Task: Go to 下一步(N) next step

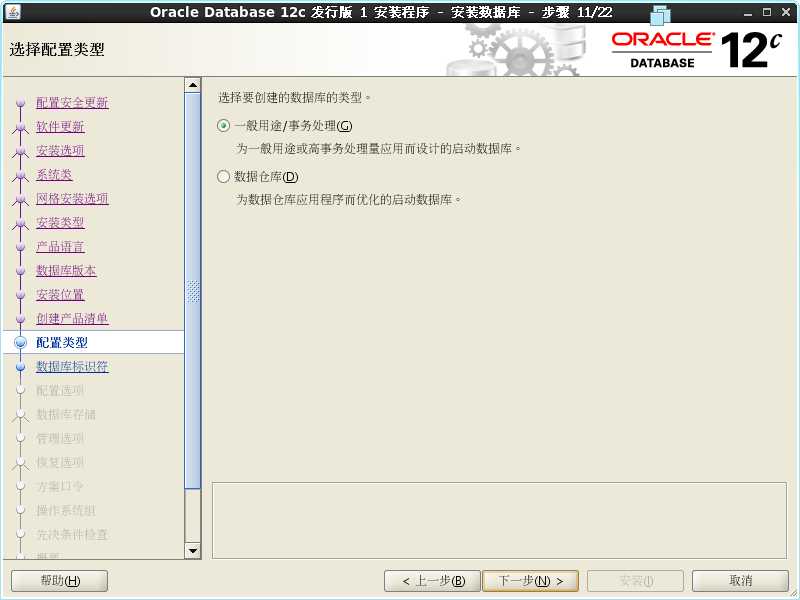Action: [x=530, y=581]
